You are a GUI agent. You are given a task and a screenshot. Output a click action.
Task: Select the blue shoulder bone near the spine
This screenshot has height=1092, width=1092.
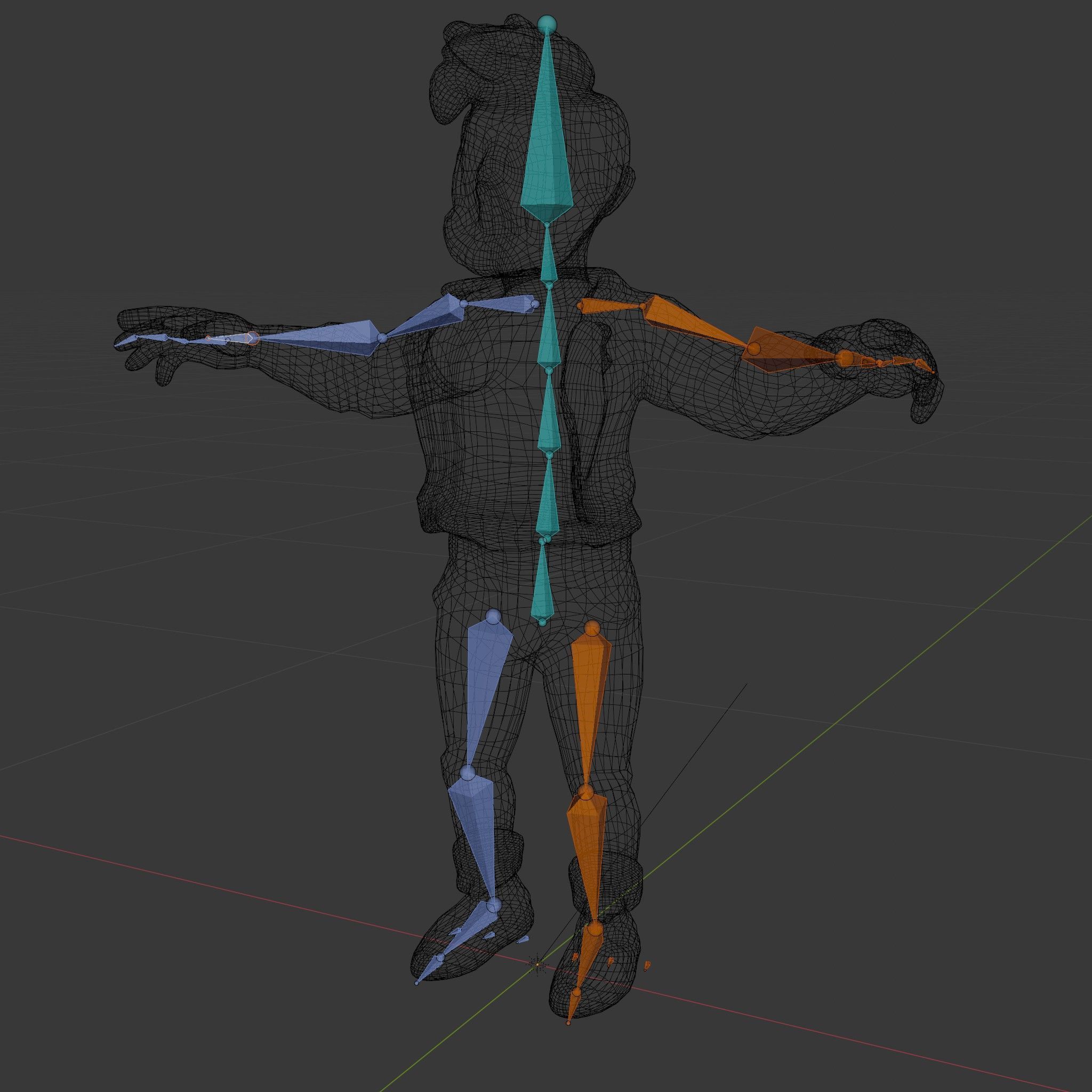point(499,304)
